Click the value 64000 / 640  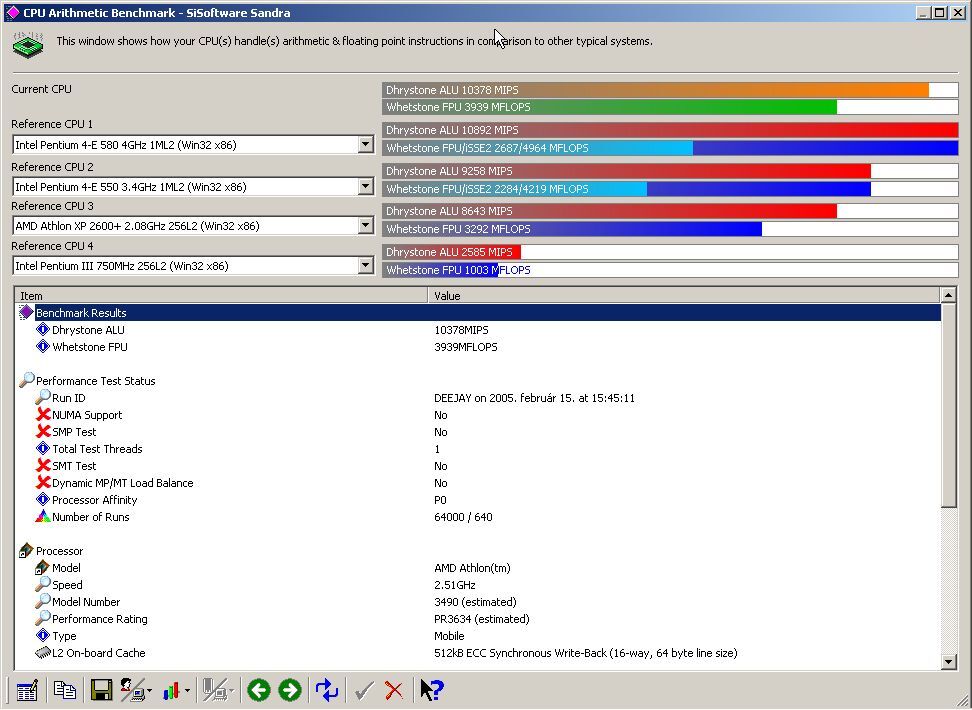pyautogui.click(x=463, y=517)
